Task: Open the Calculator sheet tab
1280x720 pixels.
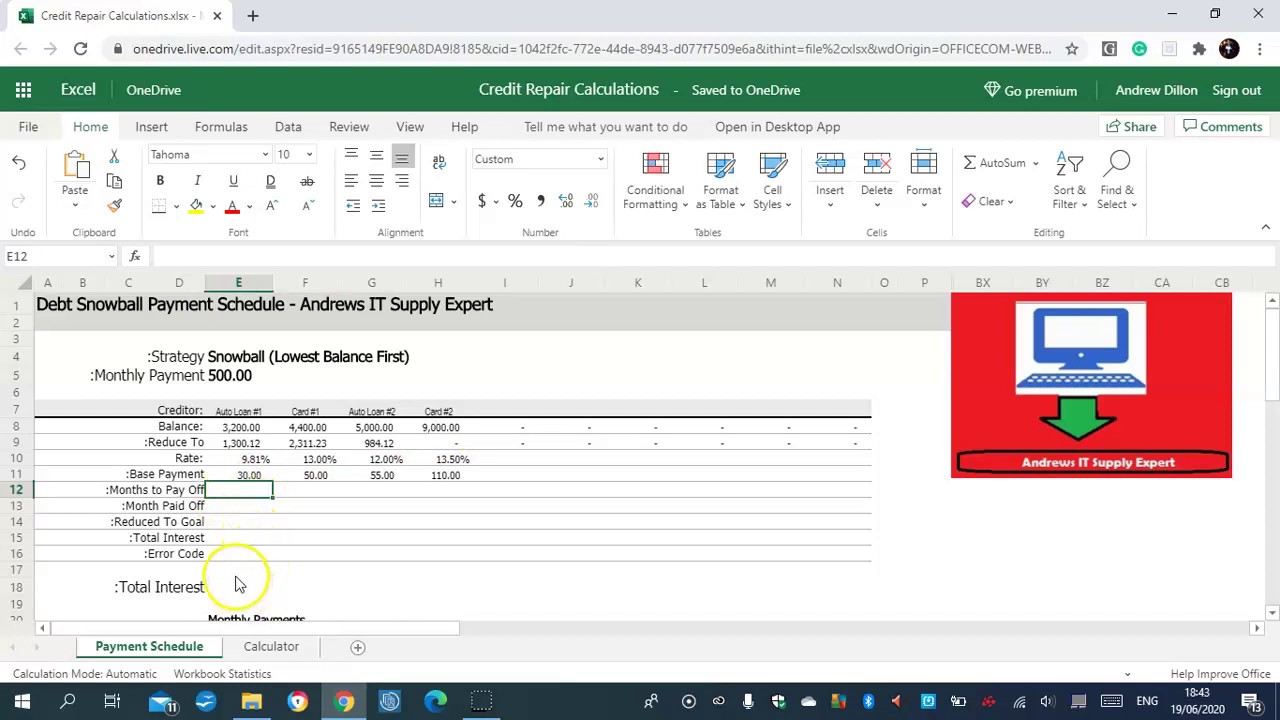Action: (271, 647)
